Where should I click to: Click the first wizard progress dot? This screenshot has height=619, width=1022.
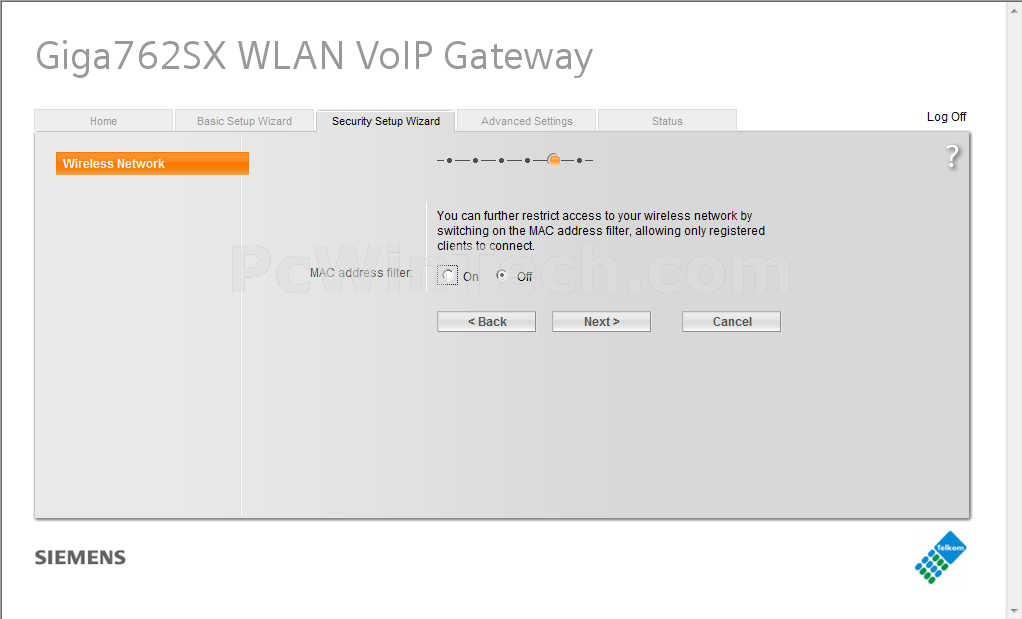(449, 160)
